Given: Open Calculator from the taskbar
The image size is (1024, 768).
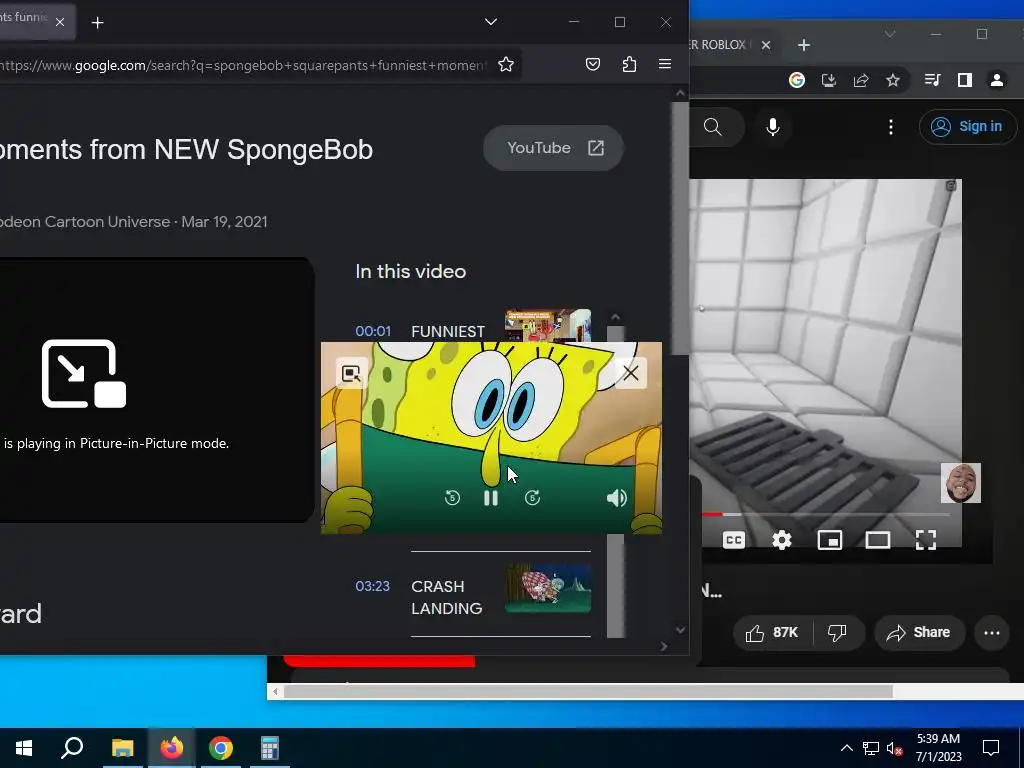Looking at the screenshot, I should coord(270,748).
